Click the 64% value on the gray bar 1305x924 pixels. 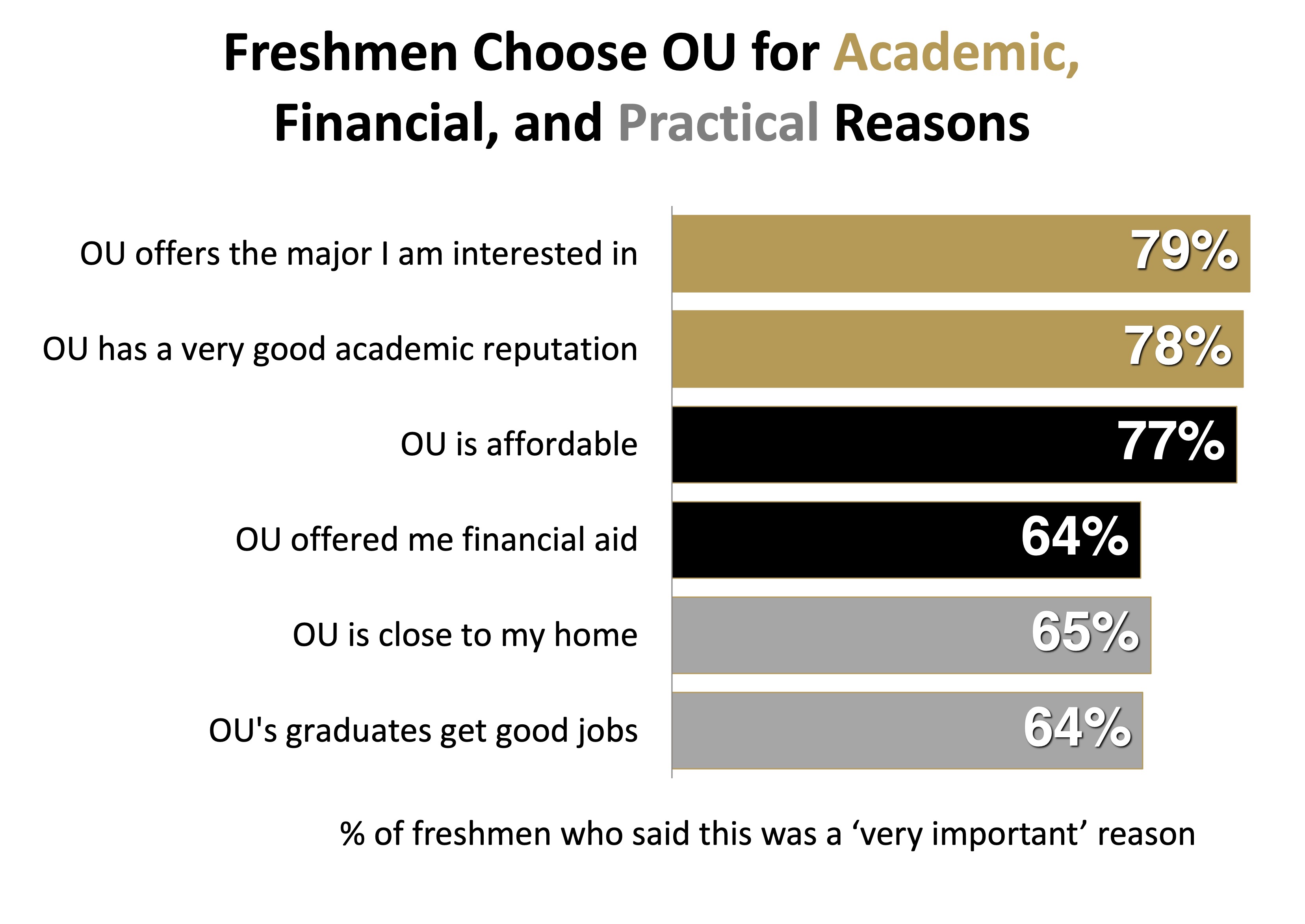(x=1077, y=728)
